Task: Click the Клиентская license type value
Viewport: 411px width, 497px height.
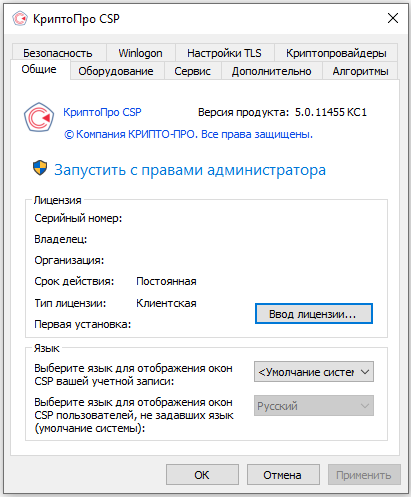Action: coord(166,303)
